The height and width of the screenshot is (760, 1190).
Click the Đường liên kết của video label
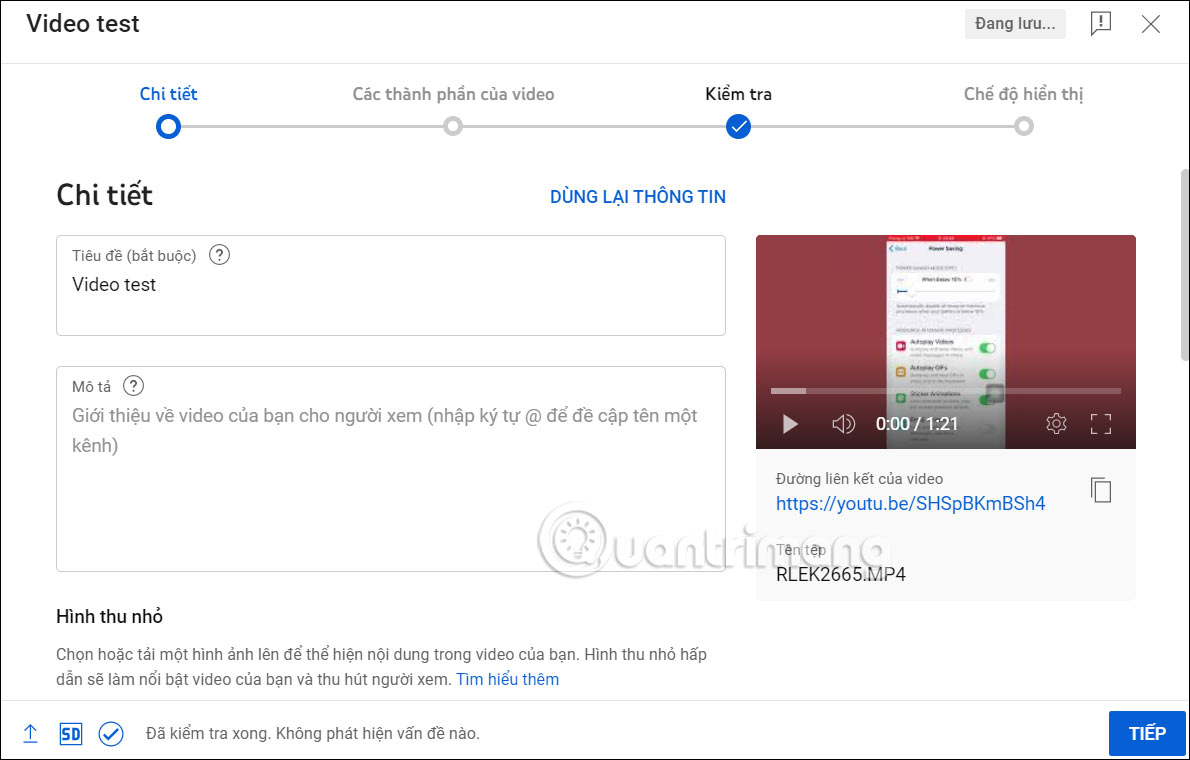coord(859,479)
